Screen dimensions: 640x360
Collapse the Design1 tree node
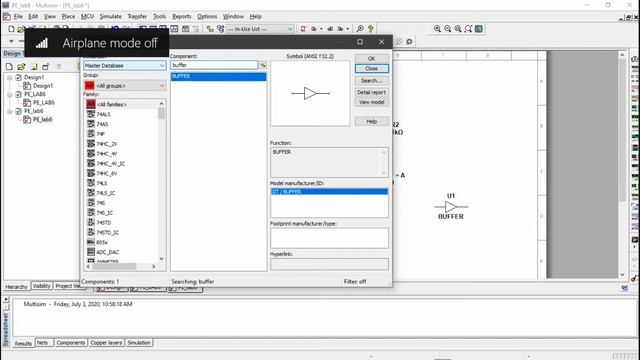pyautogui.click(x=10, y=77)
